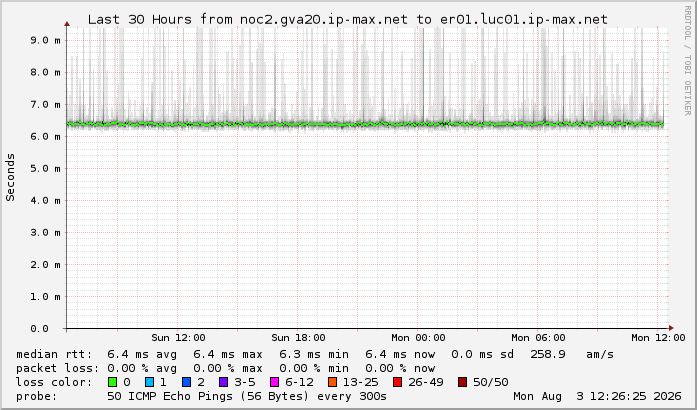Click the '6.4 ms max' median value
Viewport: 697px width, 410px height.
coord(228,354)
